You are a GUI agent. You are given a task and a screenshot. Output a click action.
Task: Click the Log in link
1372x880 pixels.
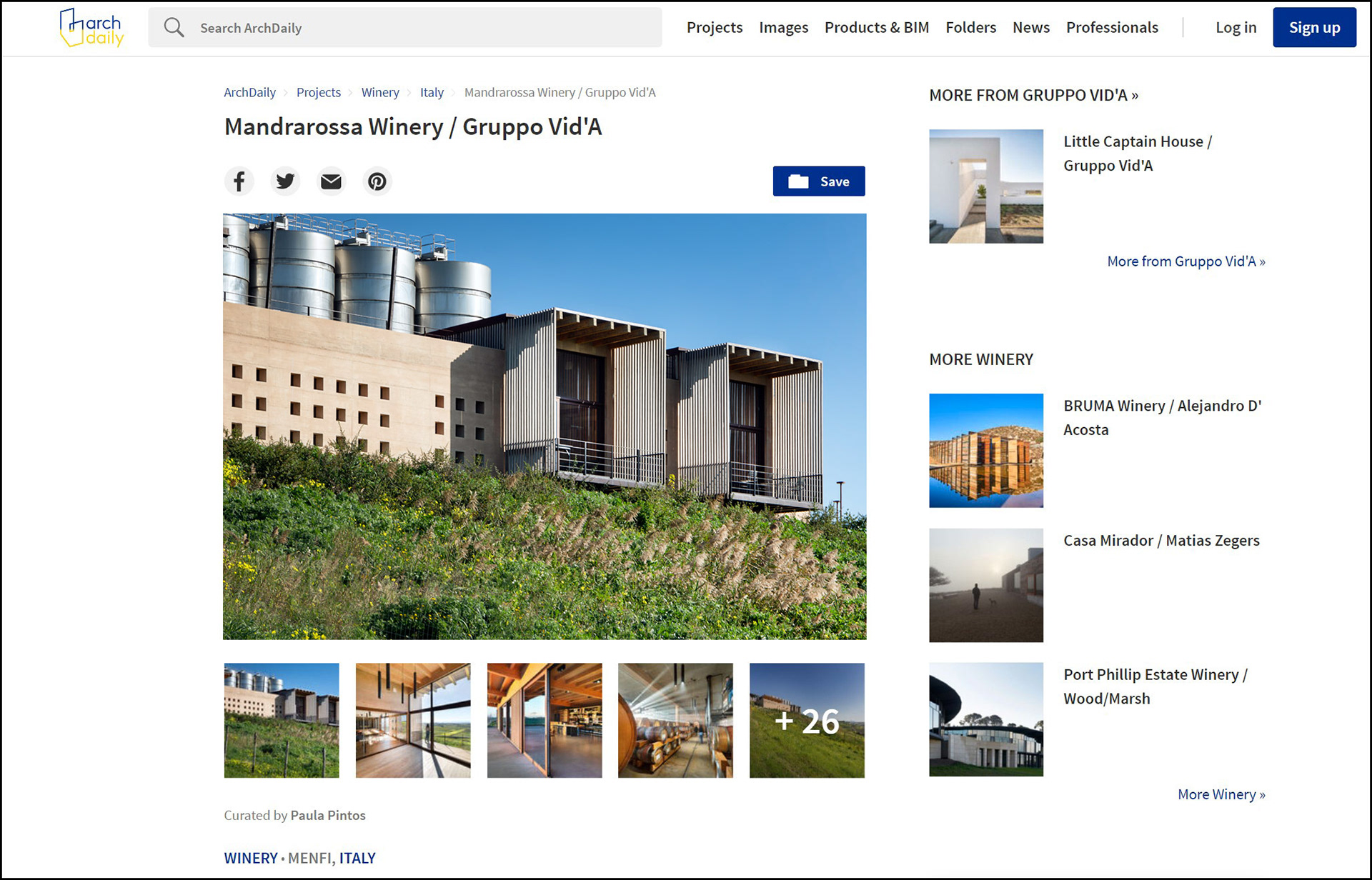[x=1236, y=28]
